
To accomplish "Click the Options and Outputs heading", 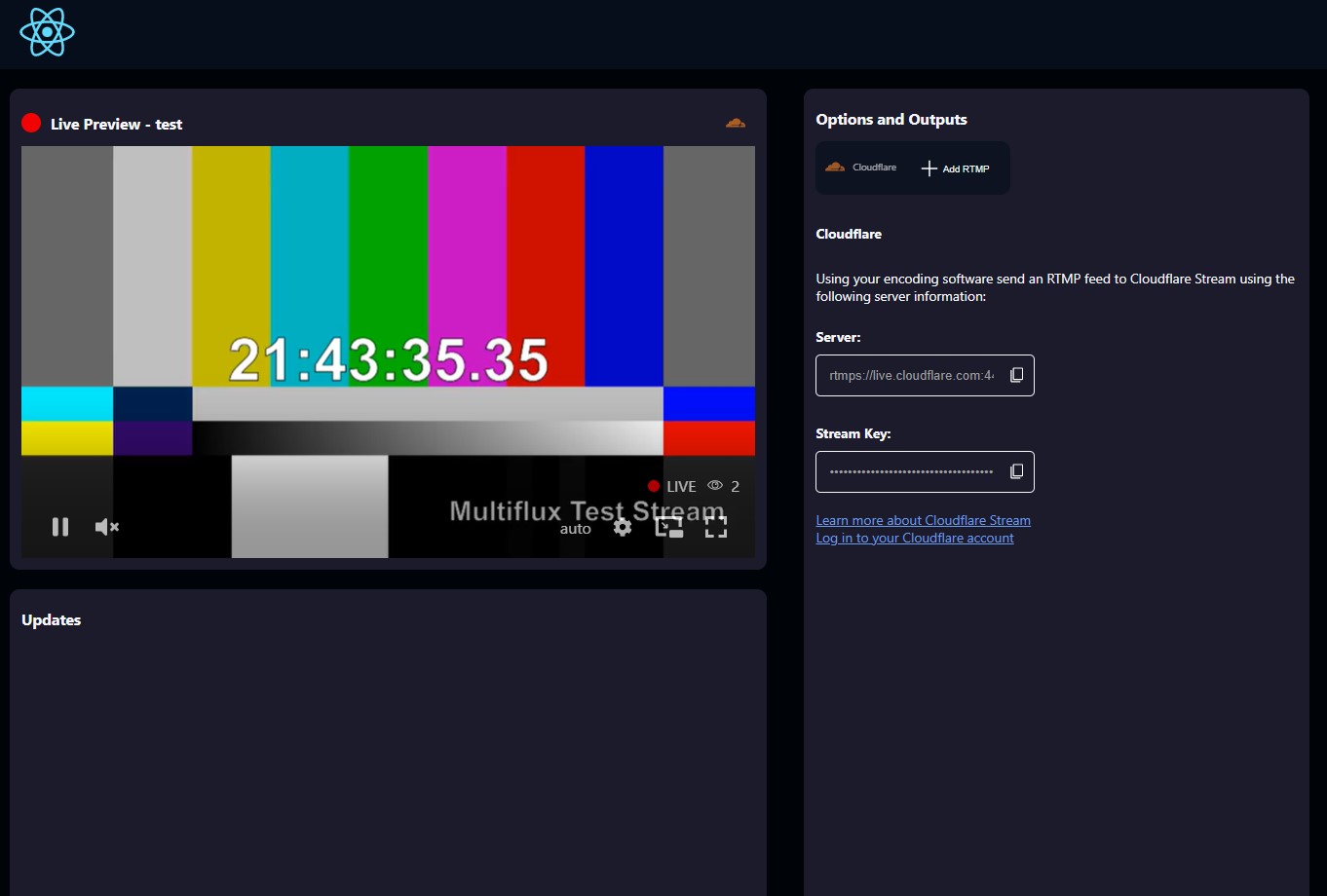I will click(x=891, y=120).
